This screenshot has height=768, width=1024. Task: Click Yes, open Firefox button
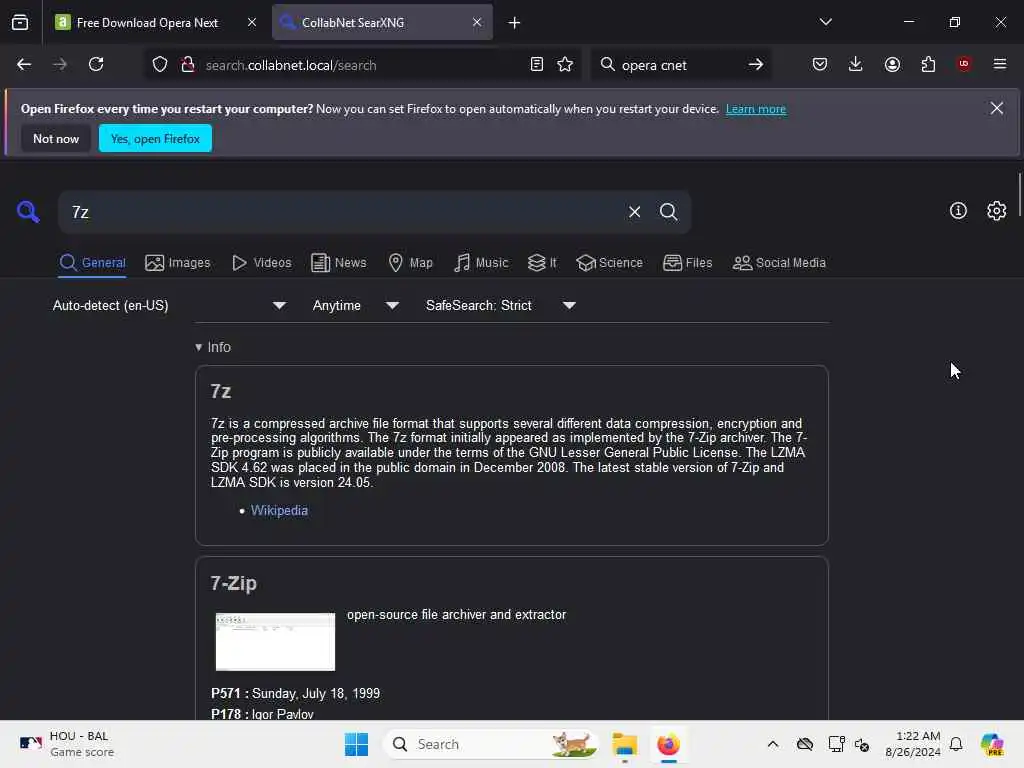click(155, 138)
